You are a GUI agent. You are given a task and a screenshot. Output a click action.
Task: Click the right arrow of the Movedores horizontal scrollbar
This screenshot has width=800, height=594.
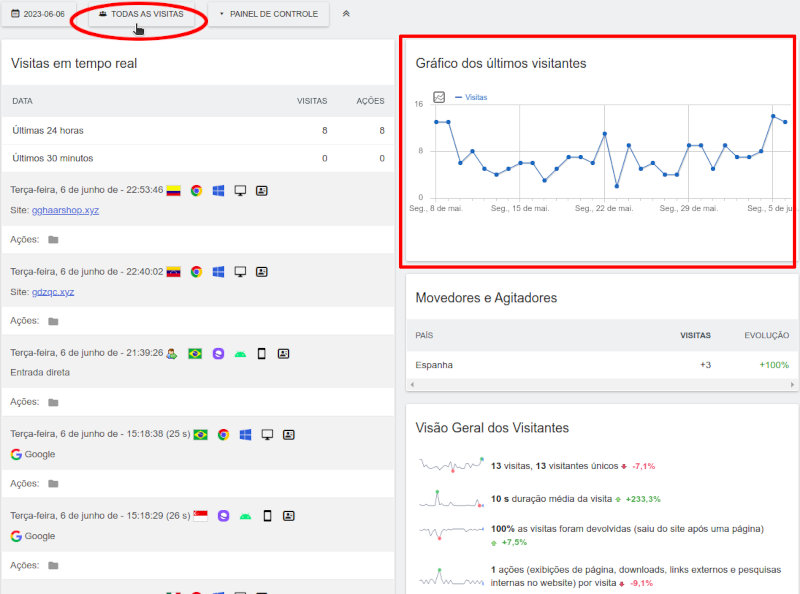794,385
